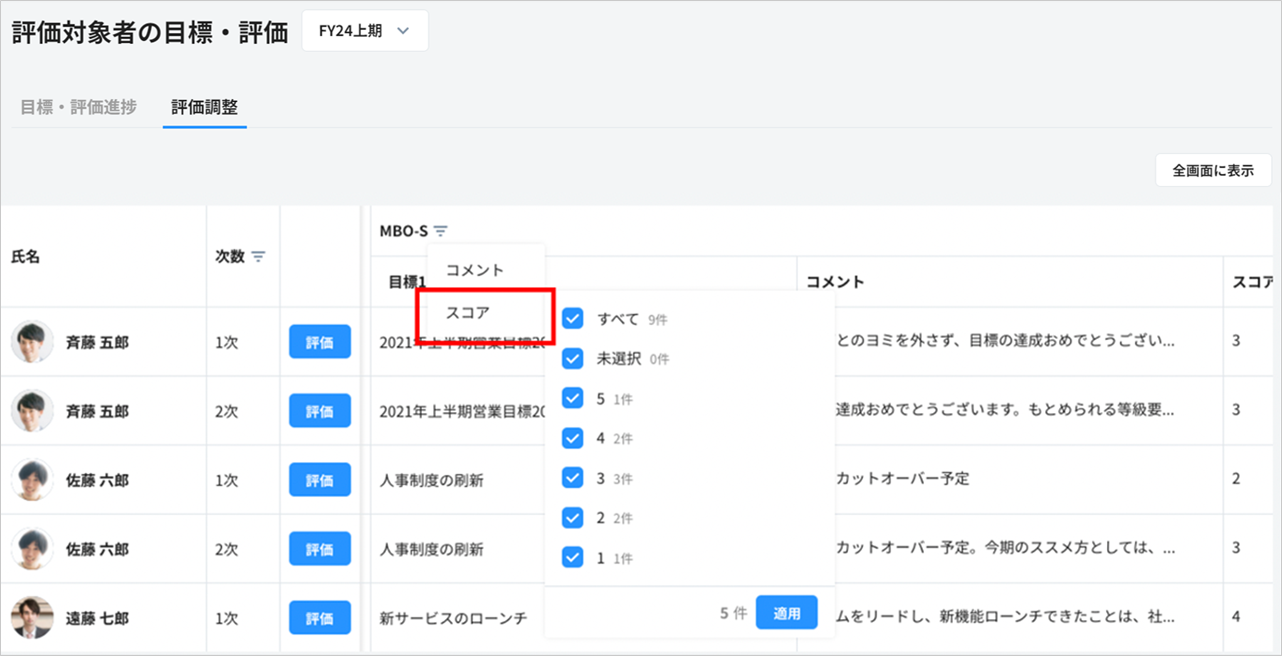
Task: Uncheck the score 1 checkbox
Action: pos(573,558)
